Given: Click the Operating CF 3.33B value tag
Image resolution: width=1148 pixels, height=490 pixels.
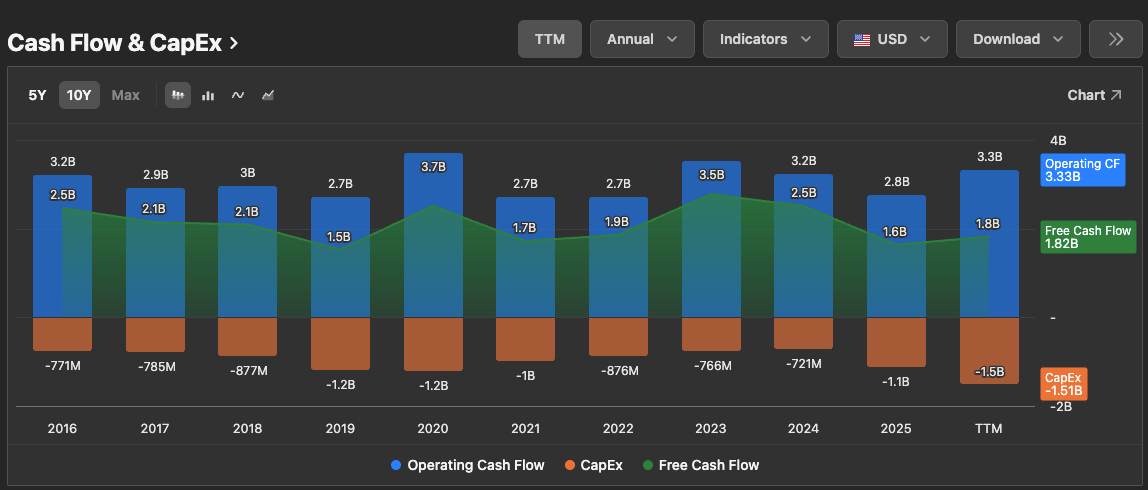Looking at the screenshot, I should tap(1083, 170).
